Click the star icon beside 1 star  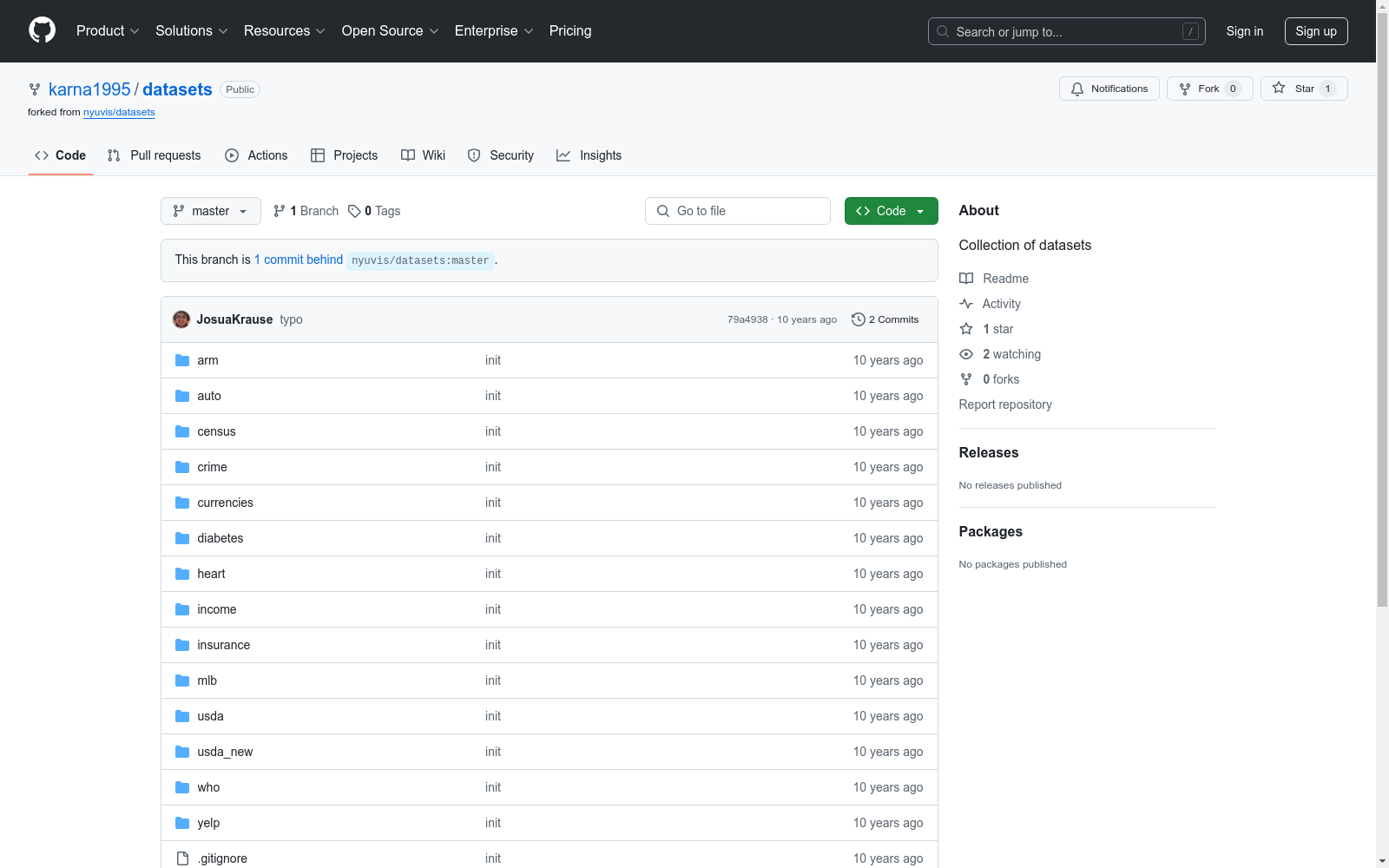[966, 329]
